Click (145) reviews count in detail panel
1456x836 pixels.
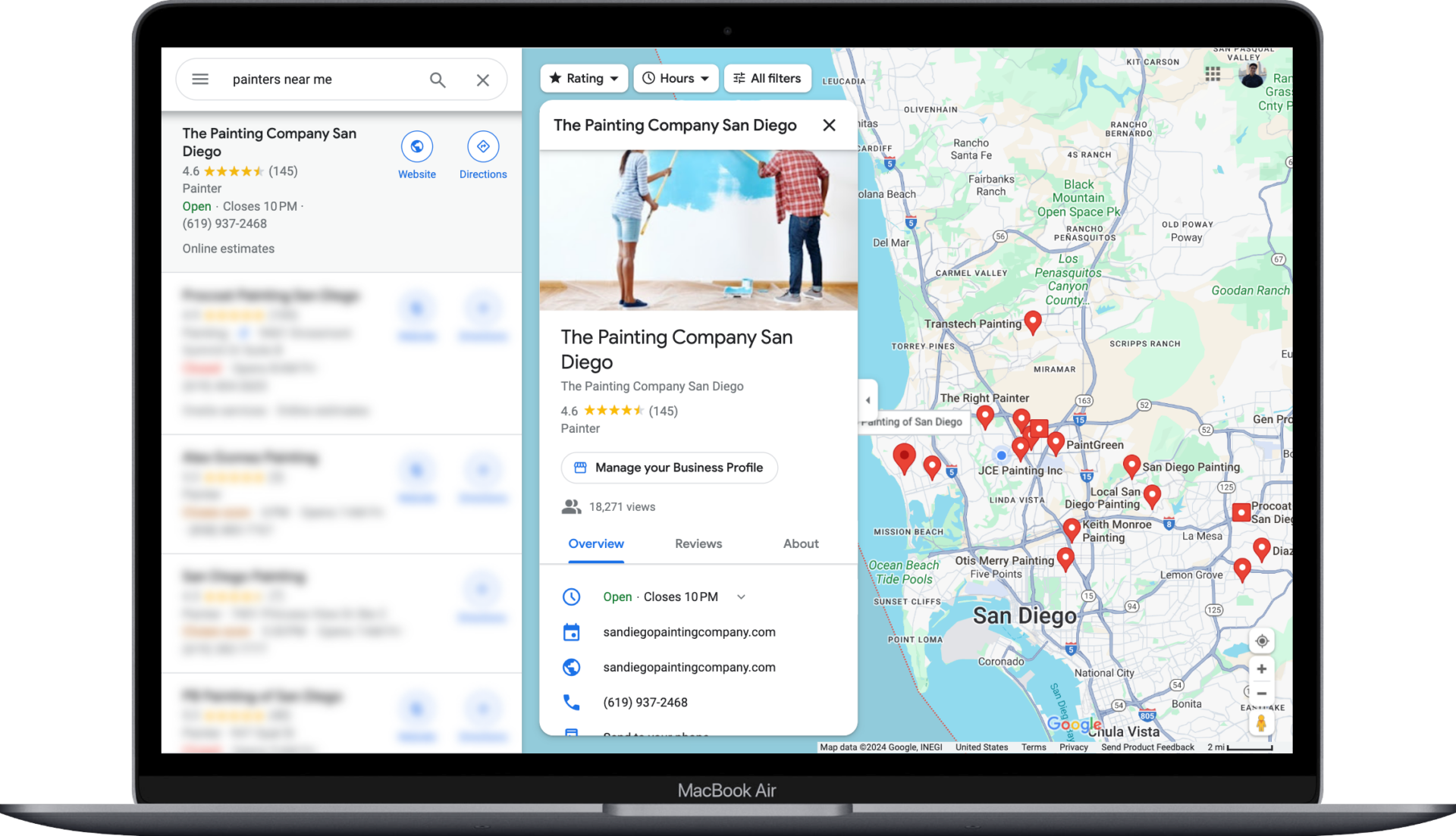(664, 411)
